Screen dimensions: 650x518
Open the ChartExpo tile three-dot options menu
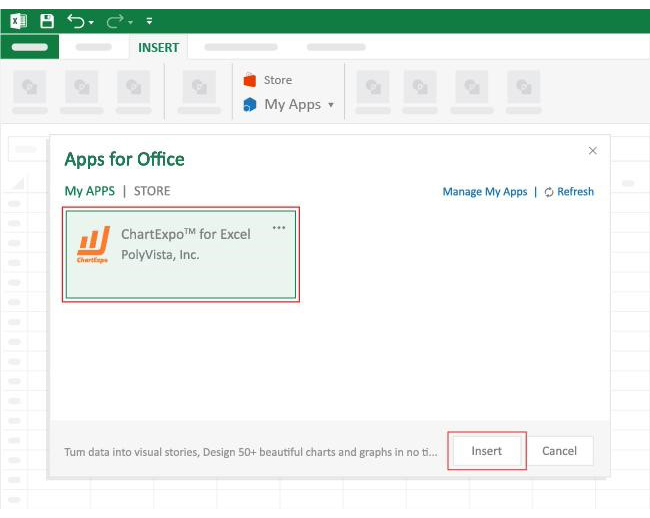click(x=279, y=228)
